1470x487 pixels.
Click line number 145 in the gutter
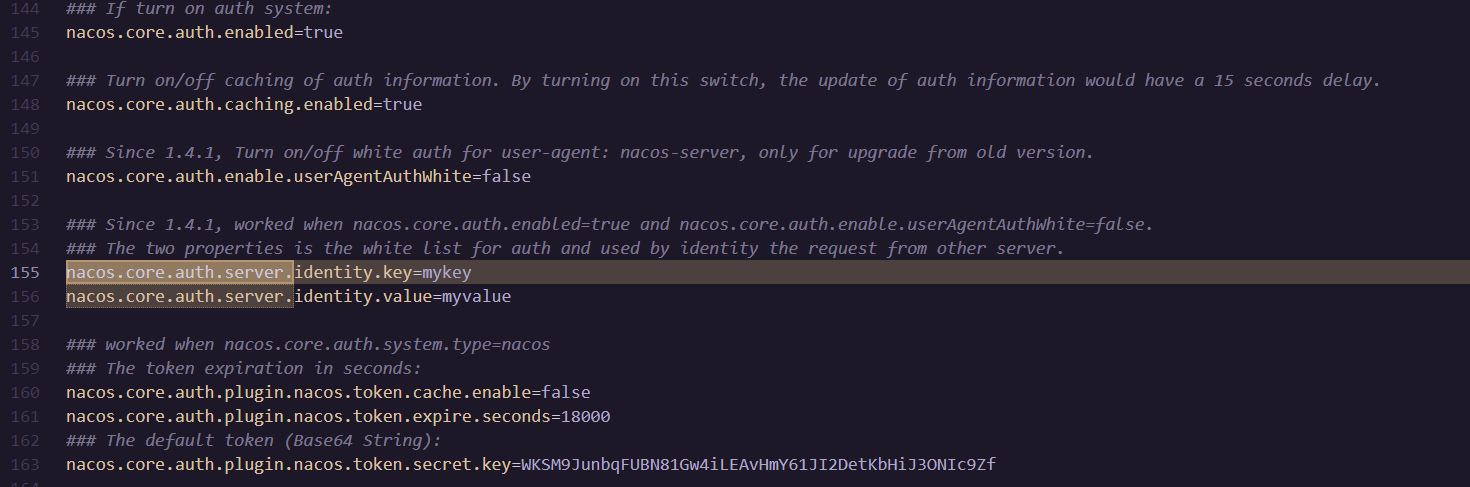[x=26, y=32]
